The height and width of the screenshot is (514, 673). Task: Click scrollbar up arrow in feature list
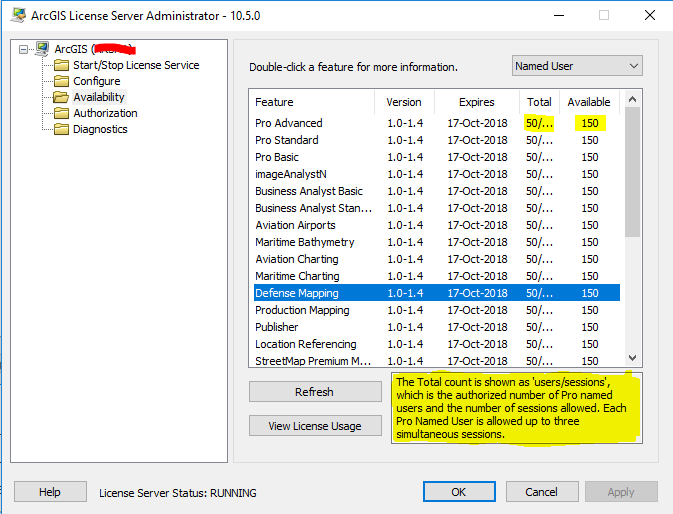632,99
